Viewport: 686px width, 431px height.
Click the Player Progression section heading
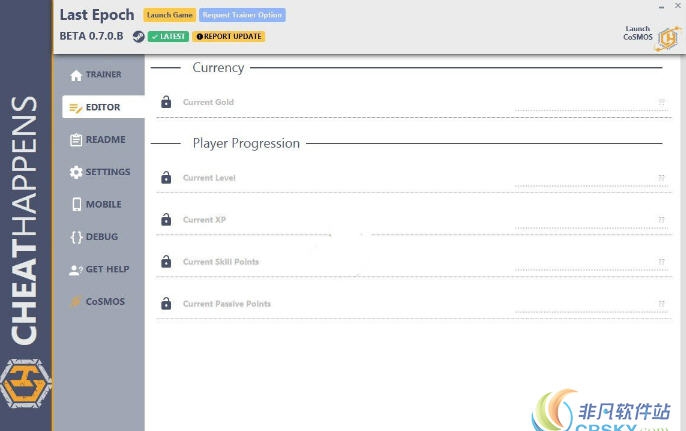click(x=246, y=144)
